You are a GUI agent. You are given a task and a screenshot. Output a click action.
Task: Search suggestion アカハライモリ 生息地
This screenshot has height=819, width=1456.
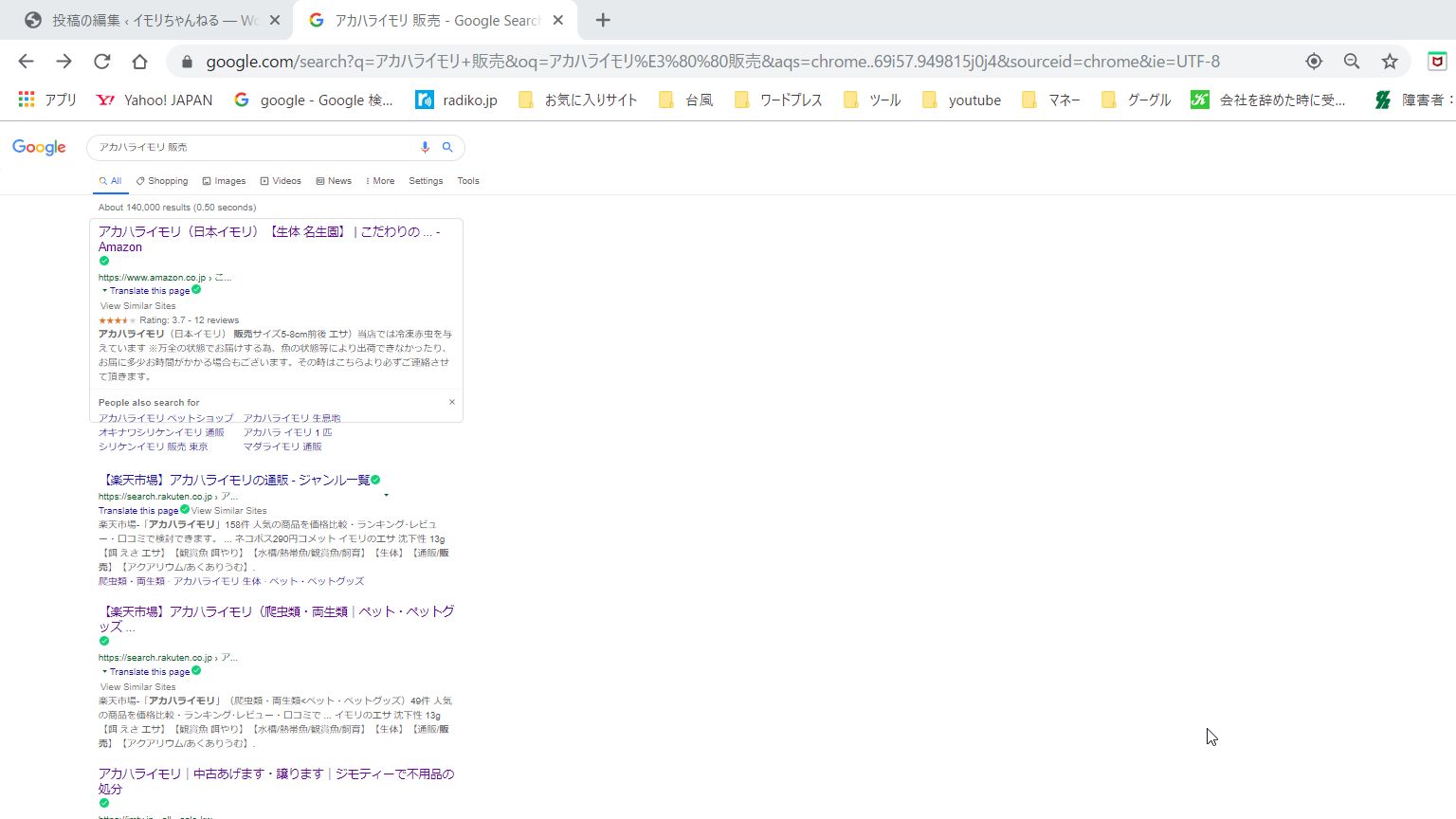(x=292, y=418)
